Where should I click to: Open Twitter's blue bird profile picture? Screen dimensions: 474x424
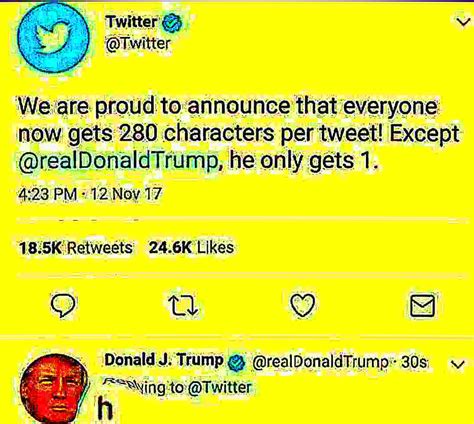pyautogui.click(x=53, y=38)
